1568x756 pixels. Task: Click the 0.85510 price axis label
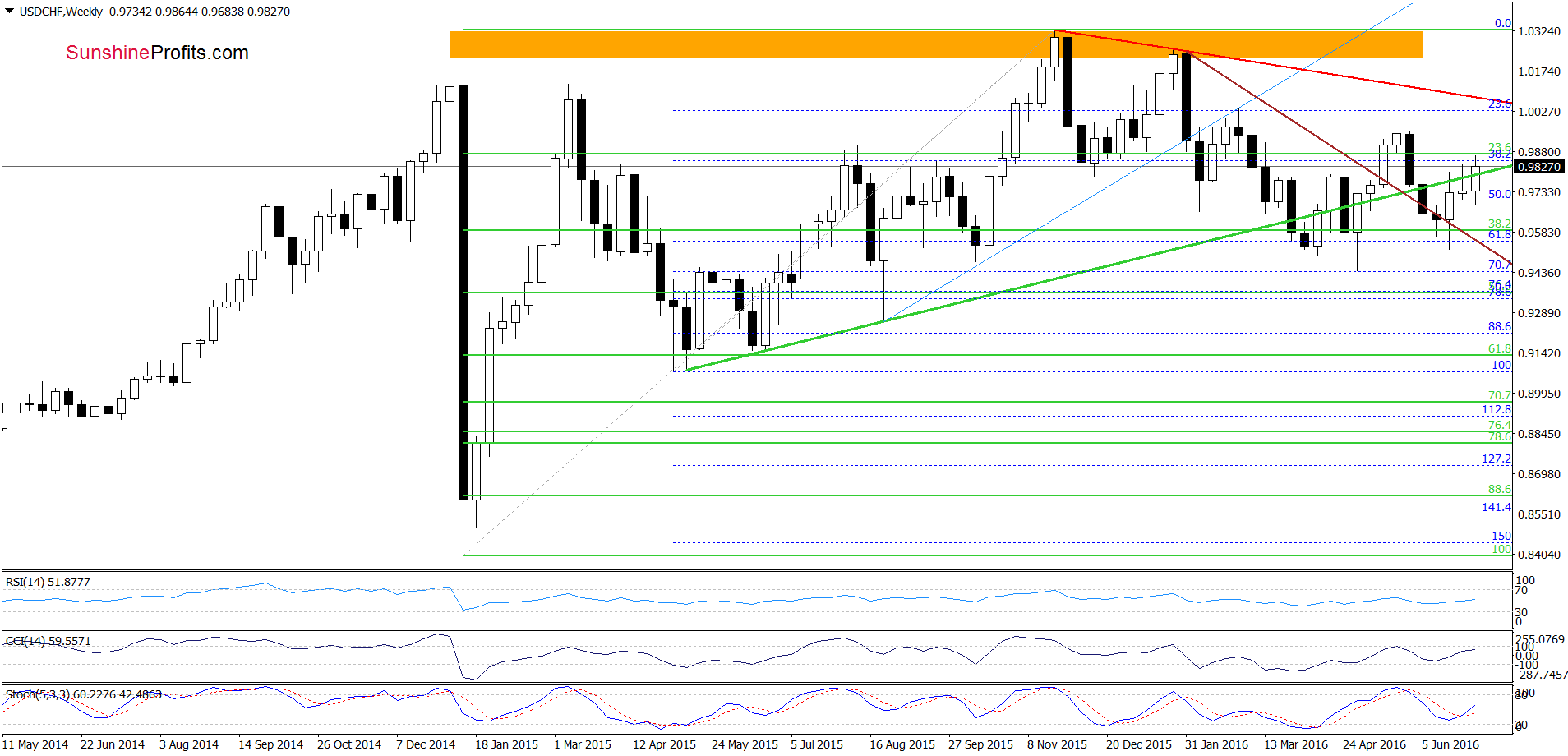[x=1539, y=514]
